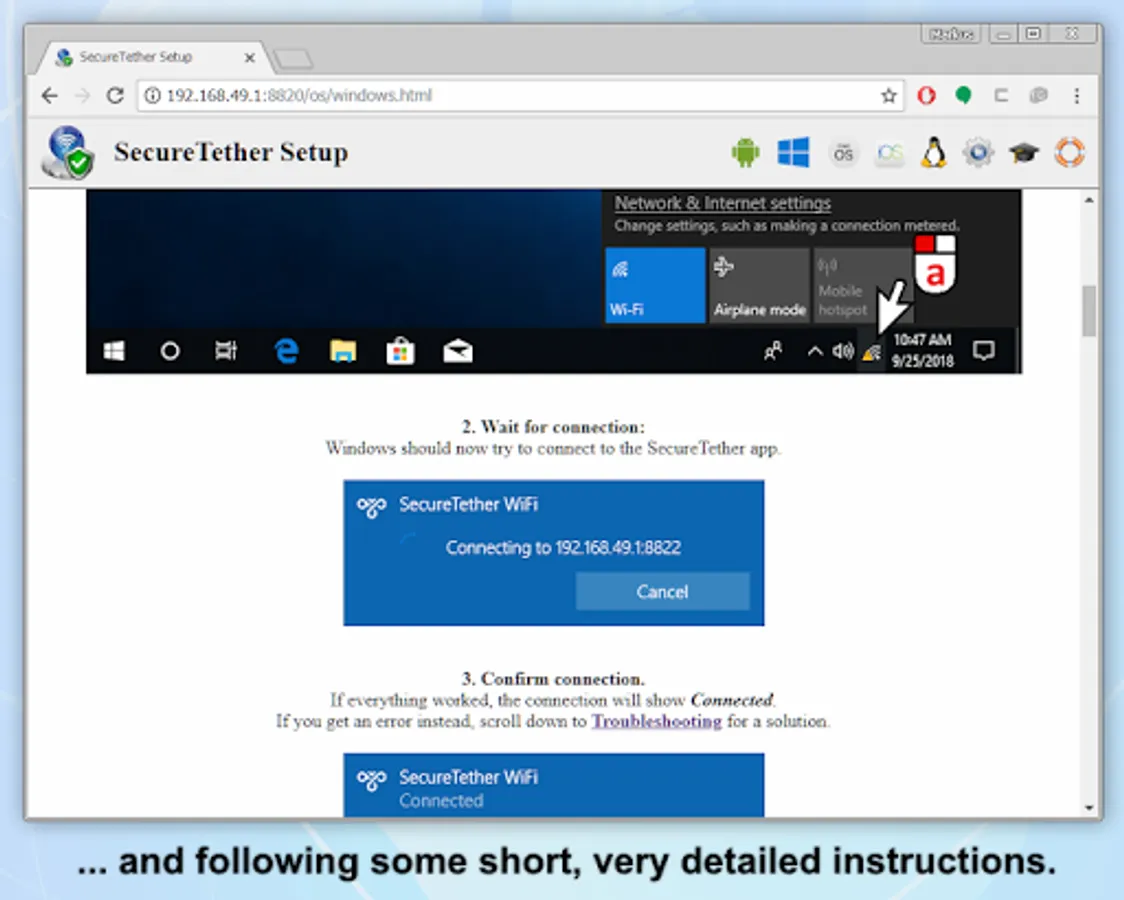Image resolution: width=1124 pixels, height=900 pixels.
Task: Bookmark page with the star icon
Action: 889,95
